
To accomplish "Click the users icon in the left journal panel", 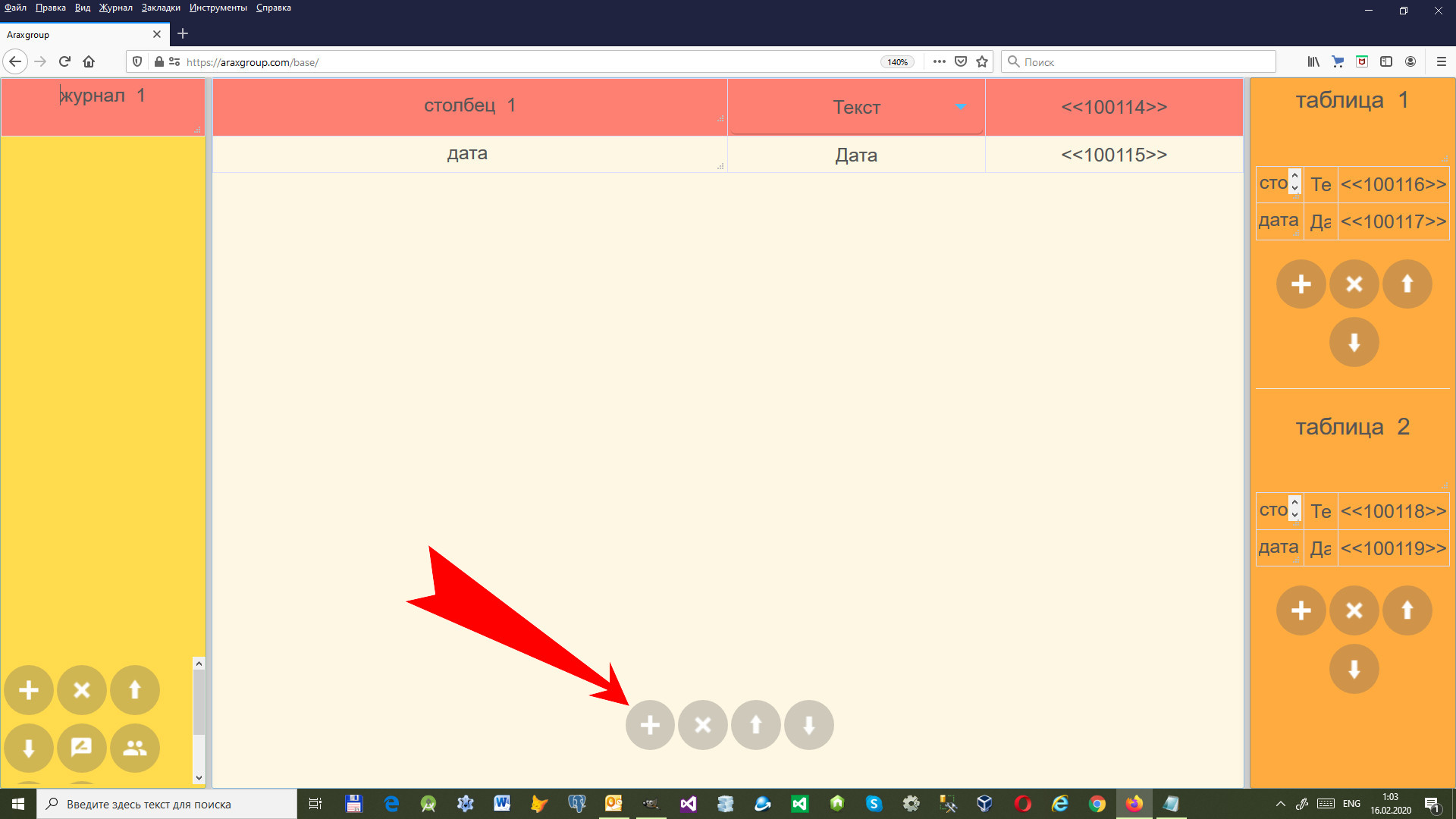I will (x=135, y=748).
